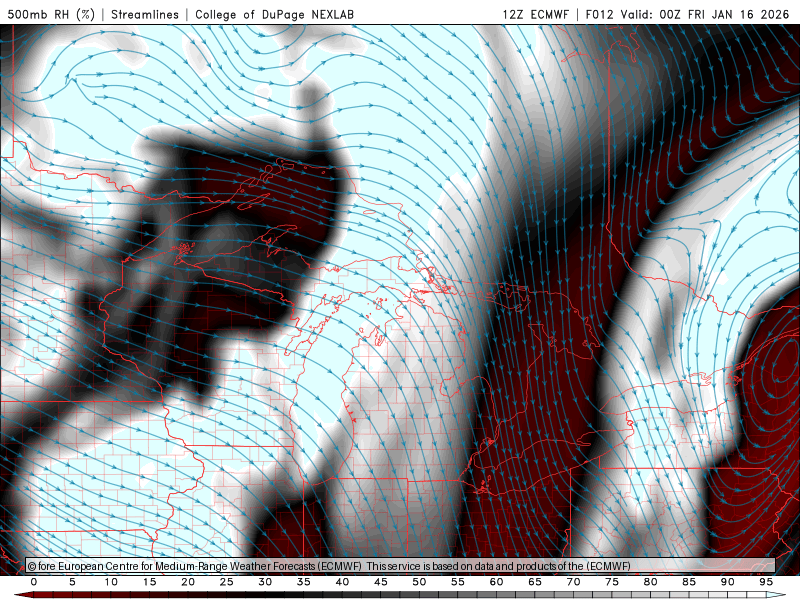Click the 'F012' forecast hour label
This screenshot has width=800, height=600.
(599, 14)
